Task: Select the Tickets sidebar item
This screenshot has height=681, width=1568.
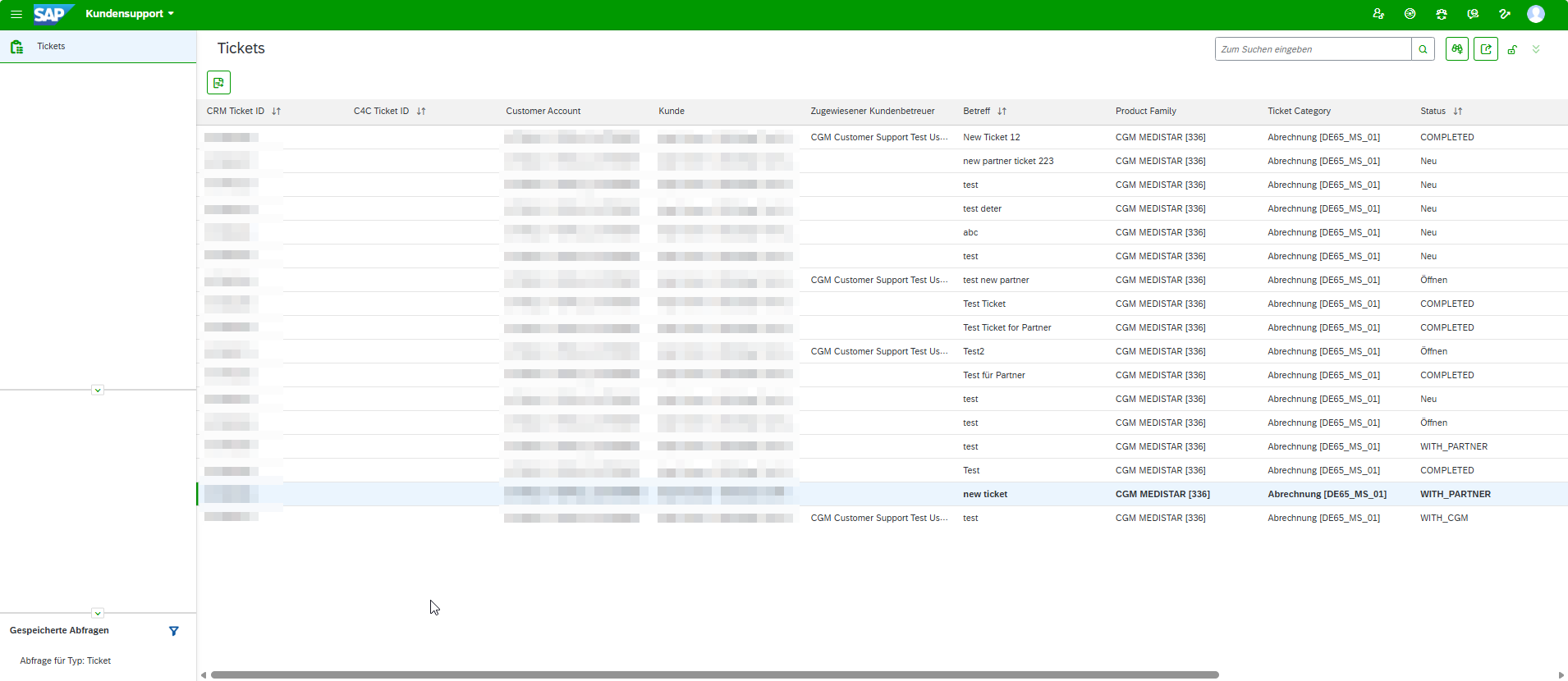Action: coord(98,47)
